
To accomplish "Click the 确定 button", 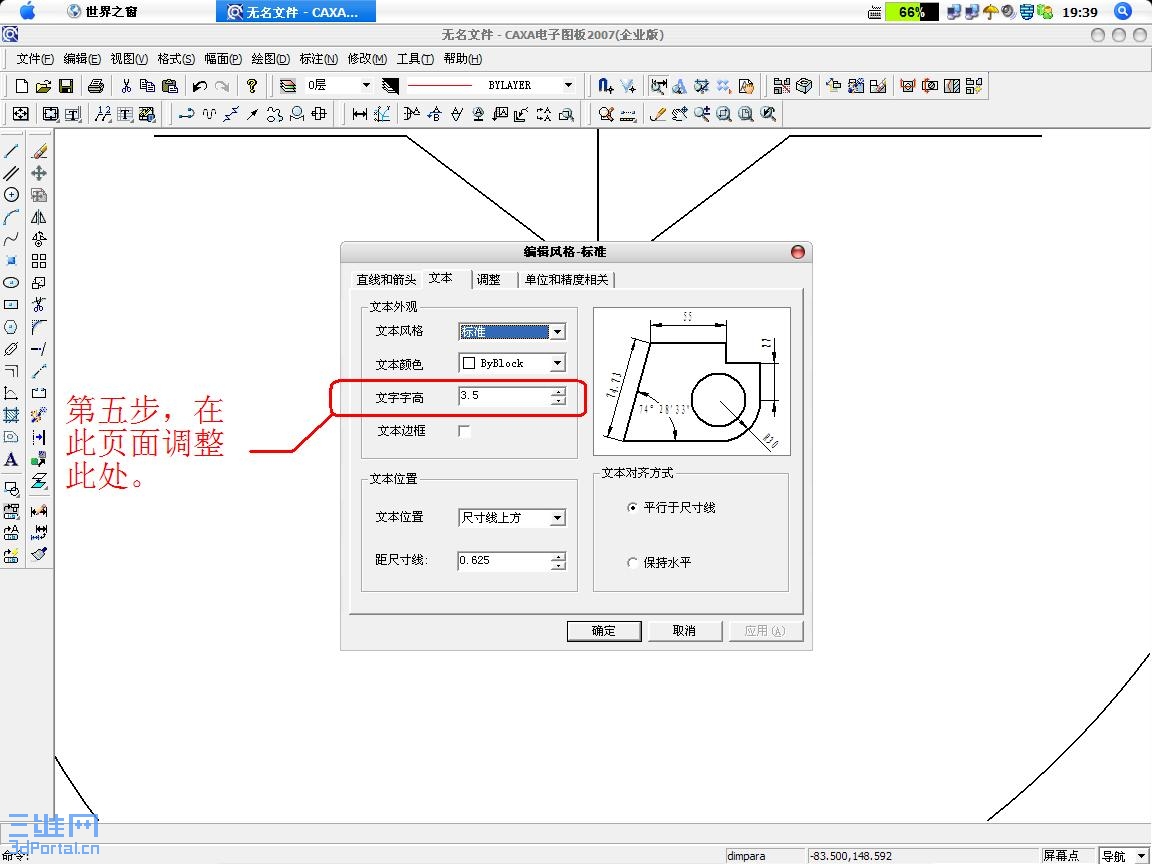I will (604, 630).
